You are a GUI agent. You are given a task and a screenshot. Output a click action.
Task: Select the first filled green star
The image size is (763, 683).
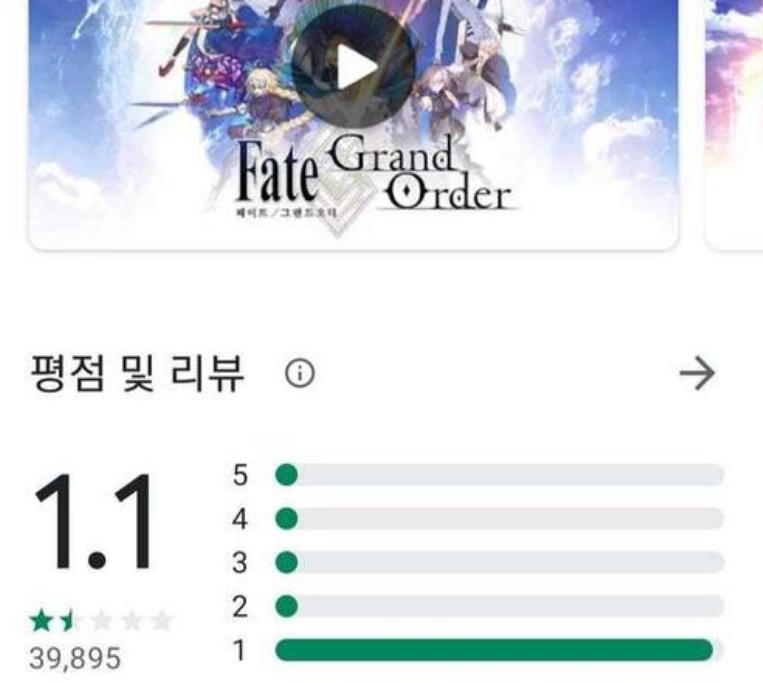pos(41,621)
